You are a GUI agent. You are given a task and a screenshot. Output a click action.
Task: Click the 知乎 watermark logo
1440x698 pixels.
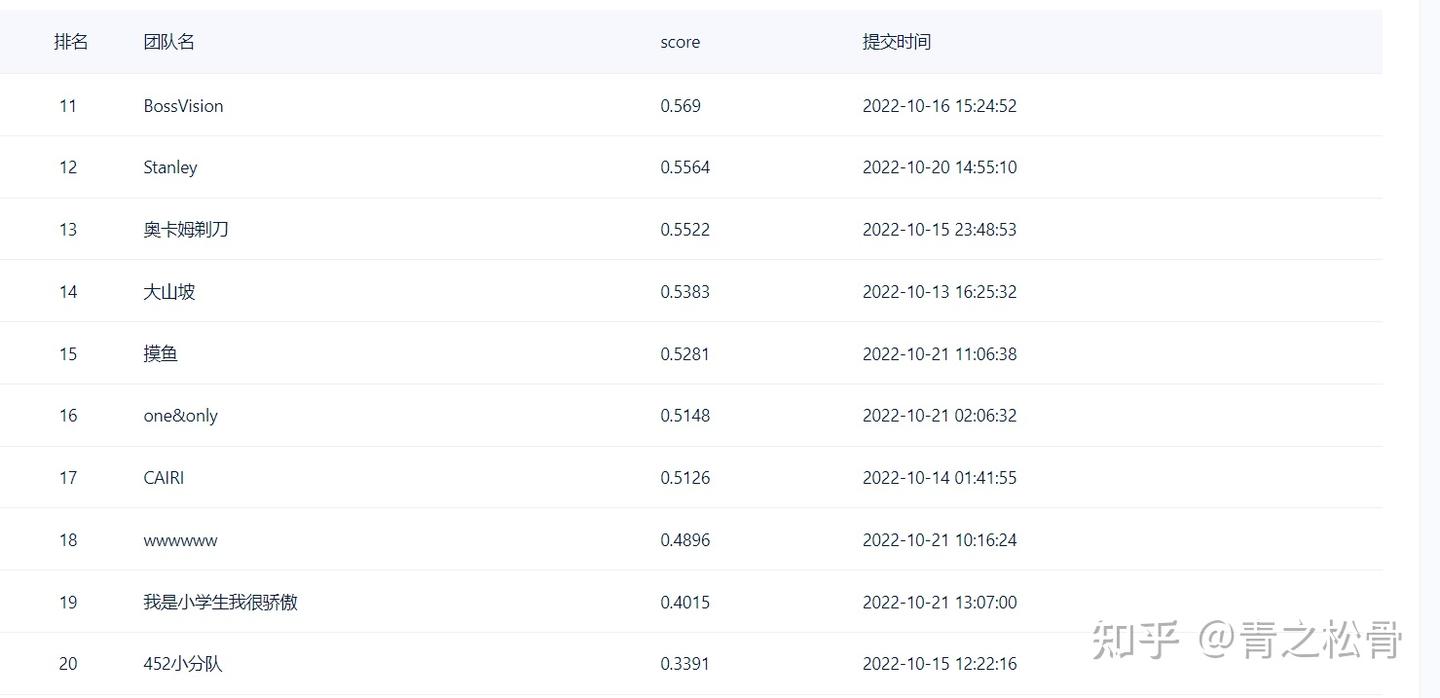[x=1136, y=640]
